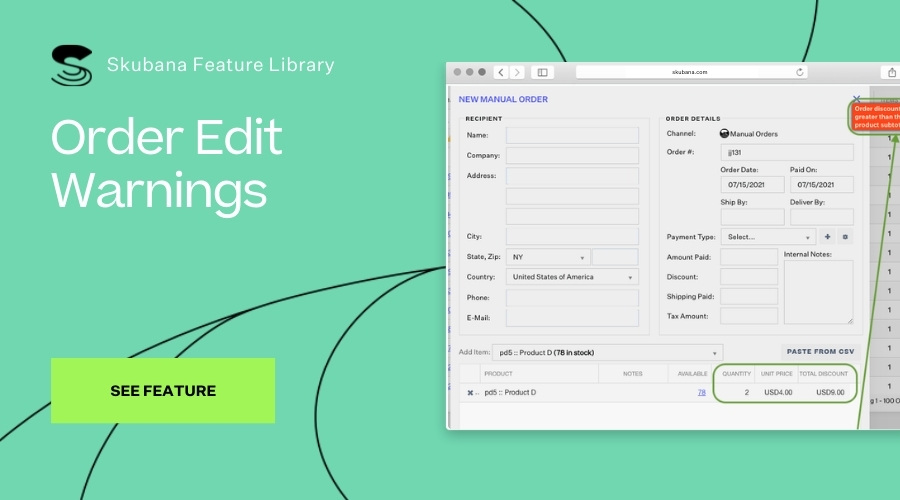The image size is (900, 500).
Task: Click the third Address line field
Action: [572, 216]
